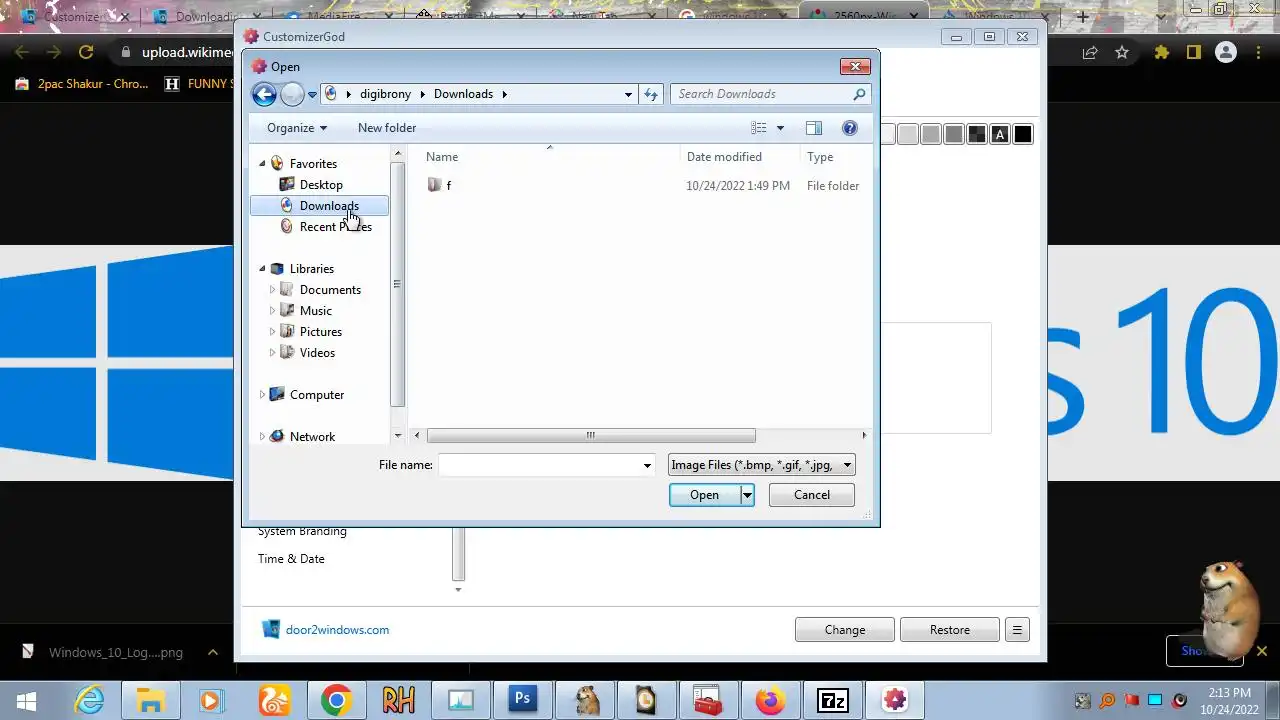Click the Change button in CustomizerGod
1280x720 pixels.
pos(845,630)
